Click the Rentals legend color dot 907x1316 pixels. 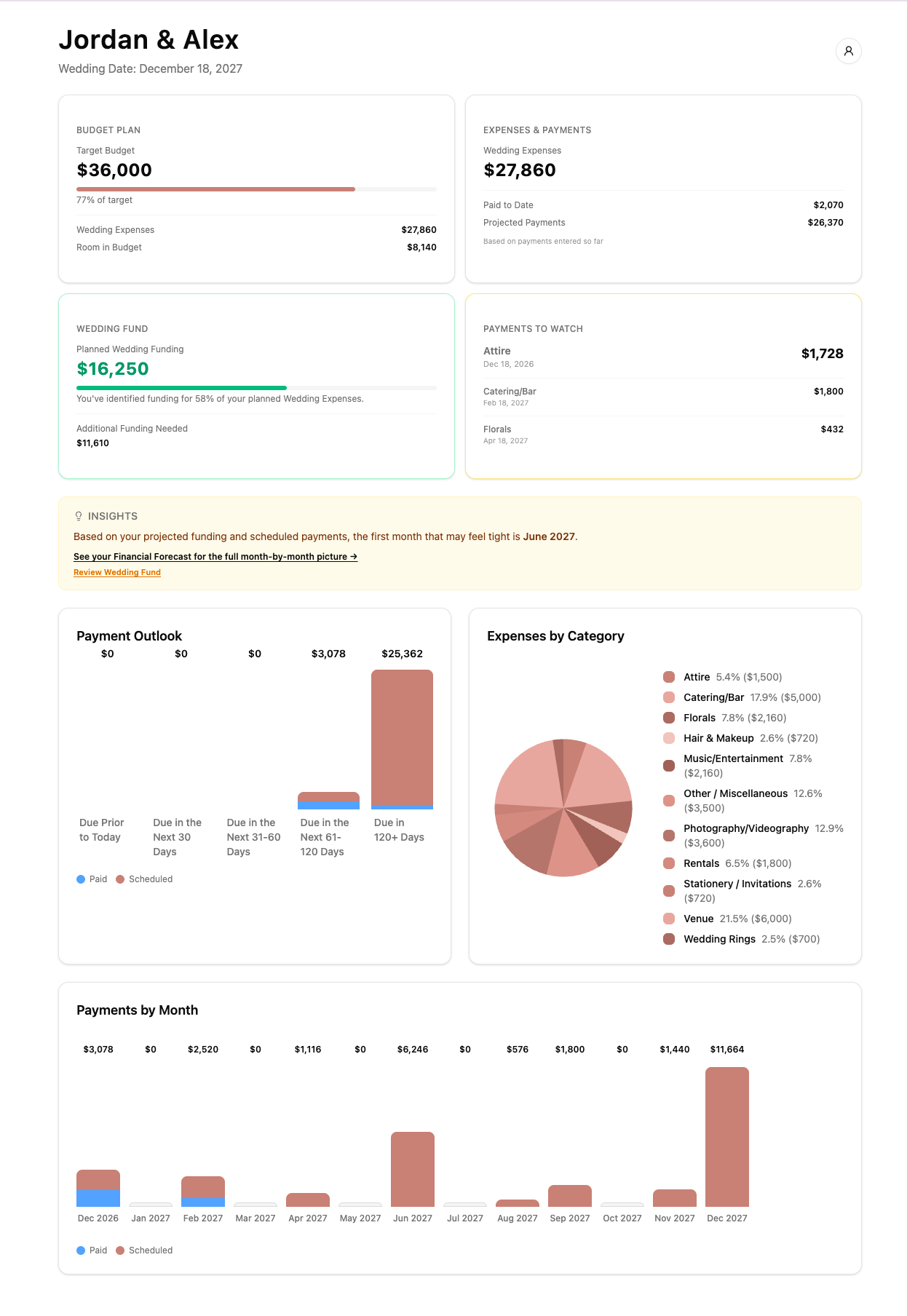(x=669, y=863)
